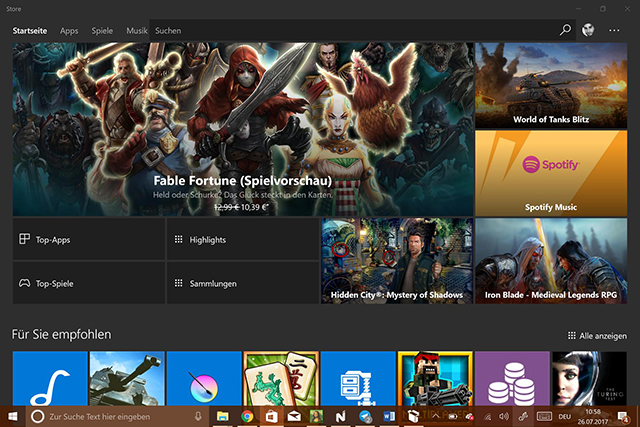Viewport: 640px width, 427px height.
Task: Click the Store icon in the taskbar
Action: pos(271,416)
